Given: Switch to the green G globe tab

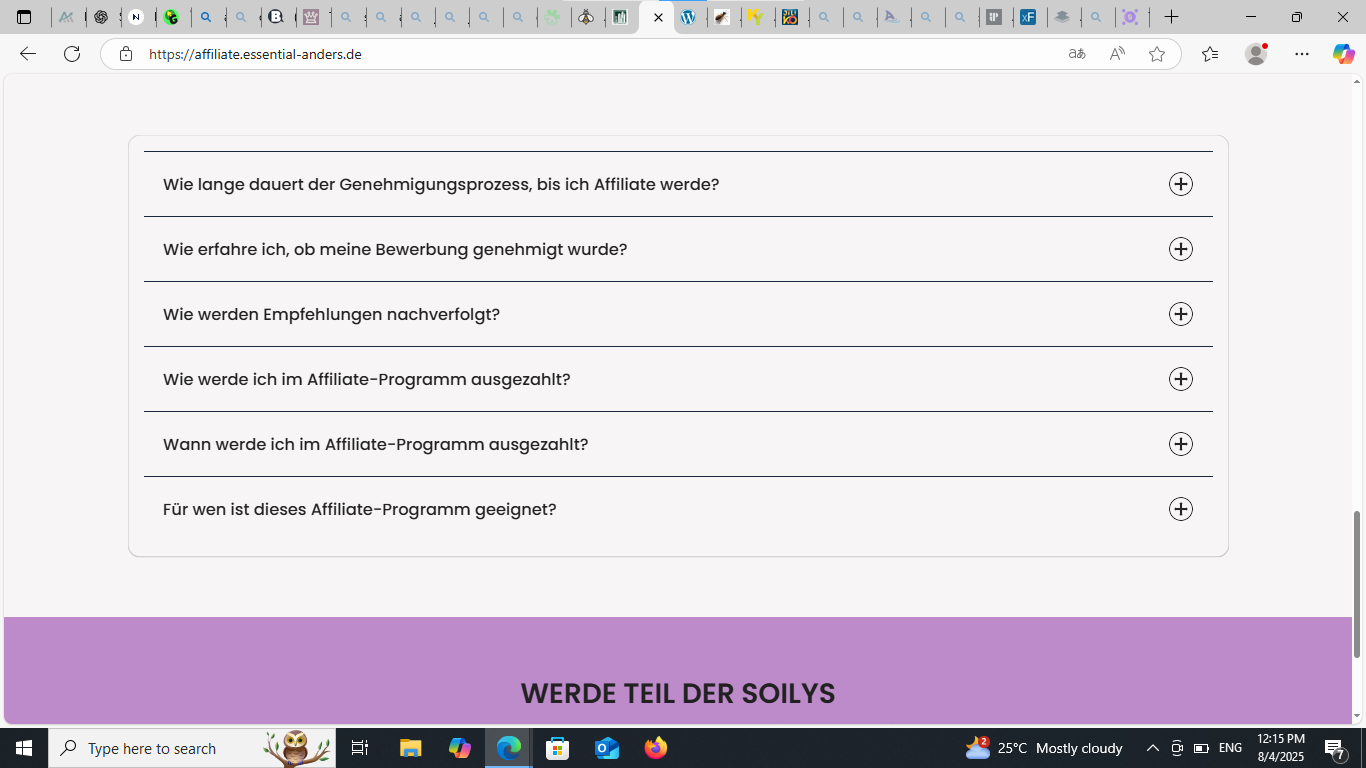Looking at the screenshot, I should [171, 17].
